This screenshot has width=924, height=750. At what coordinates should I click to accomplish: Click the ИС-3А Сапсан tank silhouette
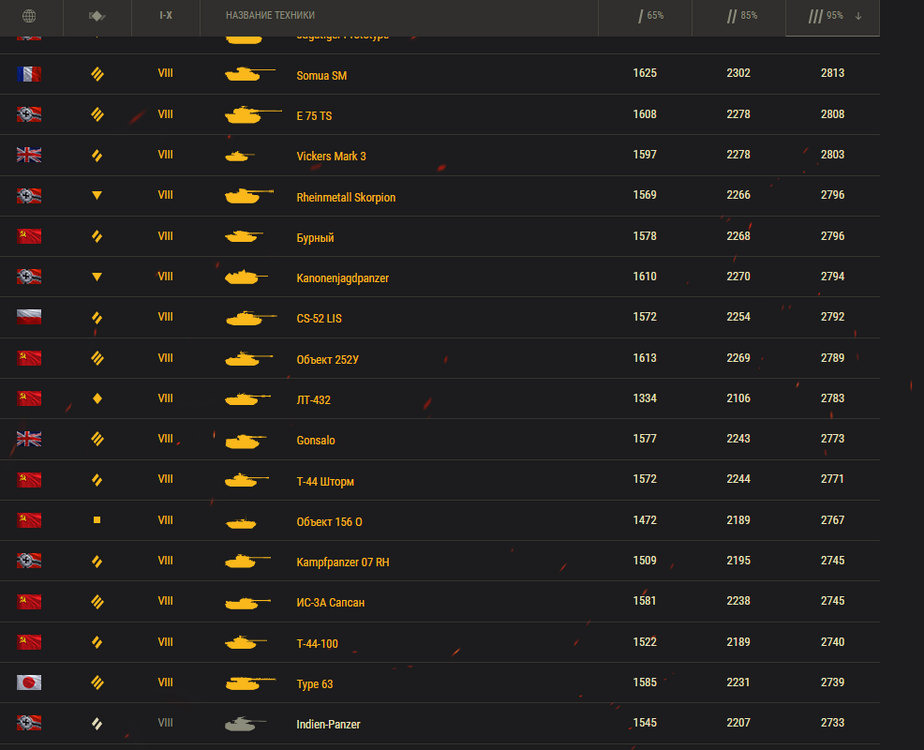(248, 603)
